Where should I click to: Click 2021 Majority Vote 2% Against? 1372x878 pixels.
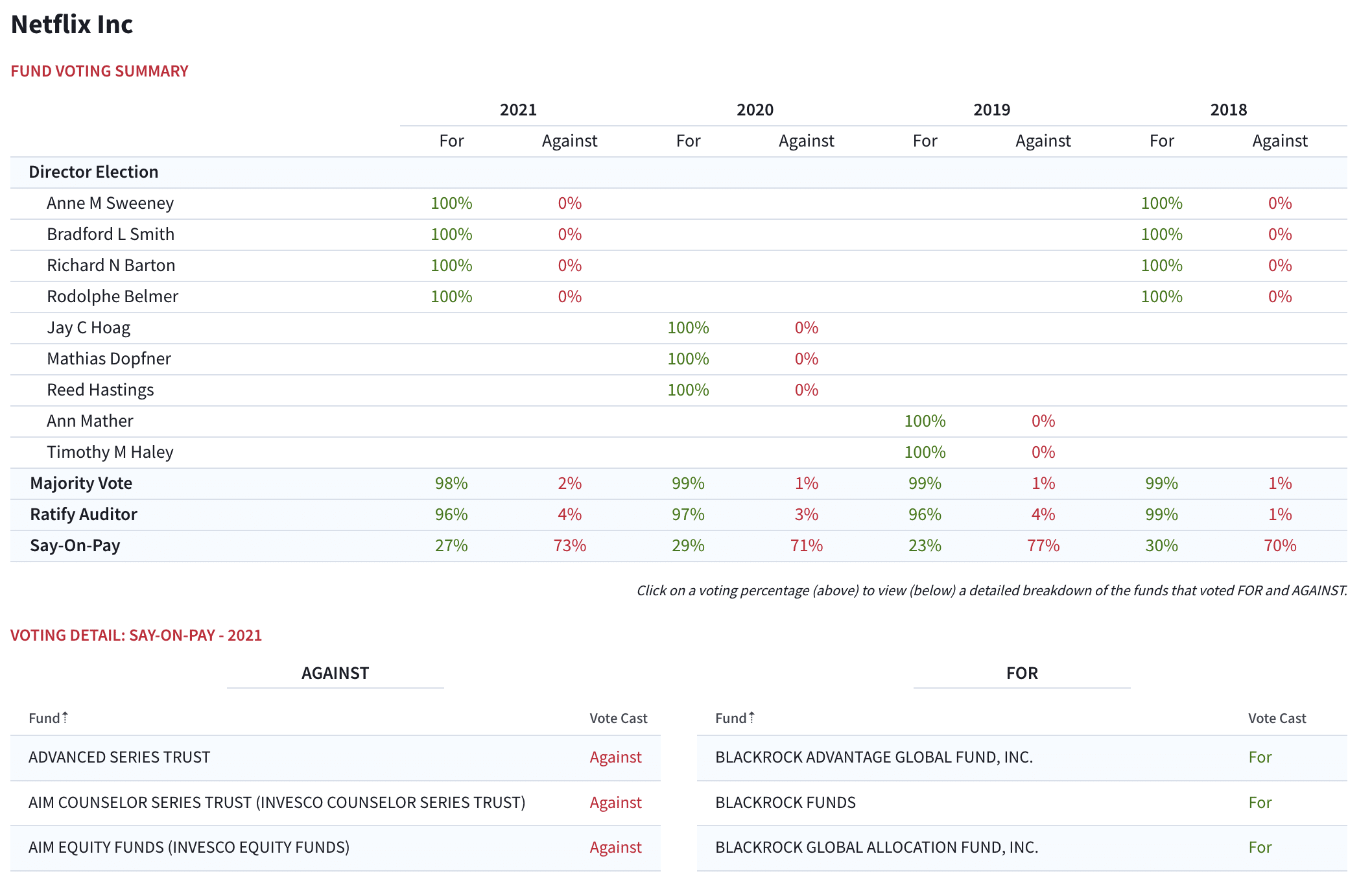pos(570,483)
